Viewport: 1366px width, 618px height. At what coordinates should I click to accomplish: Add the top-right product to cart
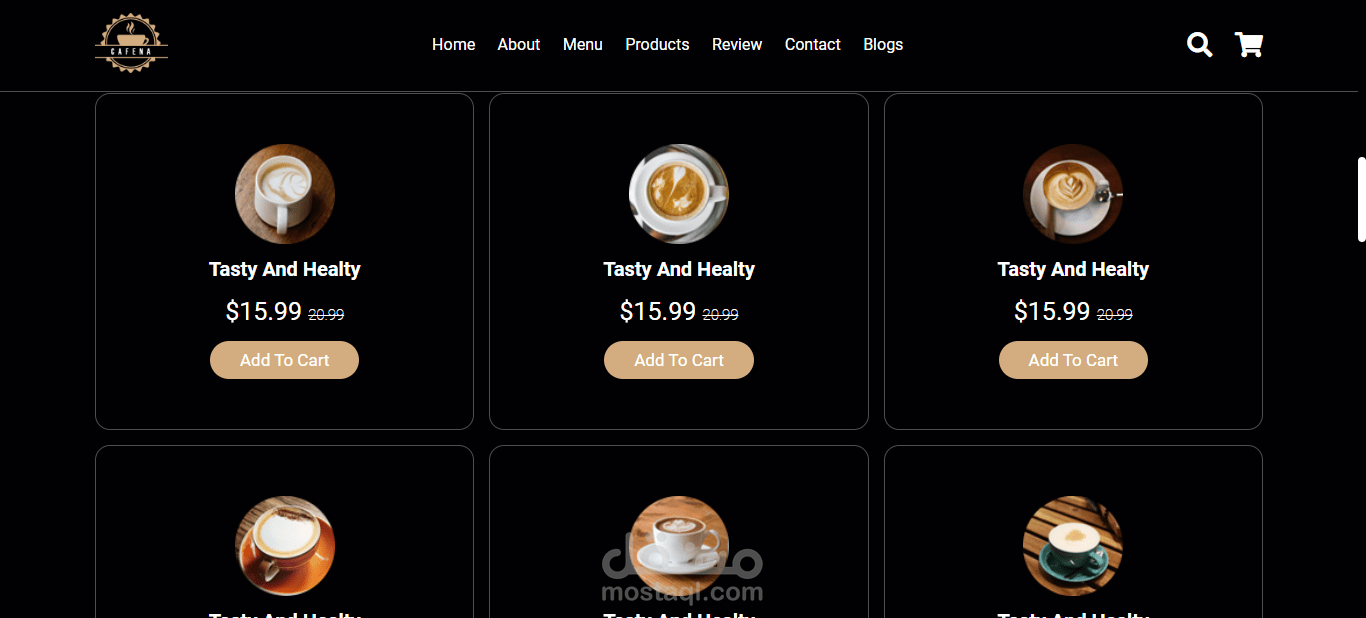tap(1073, 360)
